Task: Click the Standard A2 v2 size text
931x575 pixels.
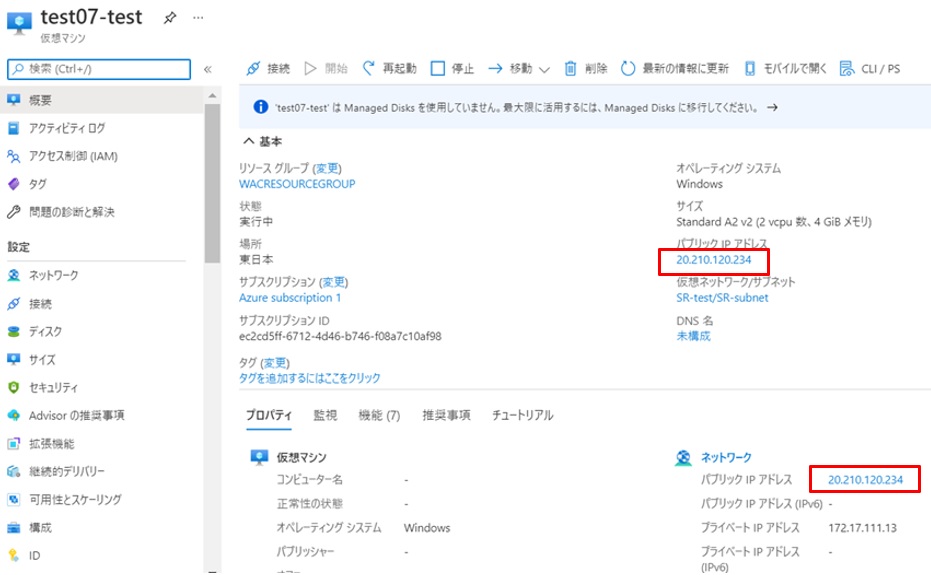Action: coord(774,222)
